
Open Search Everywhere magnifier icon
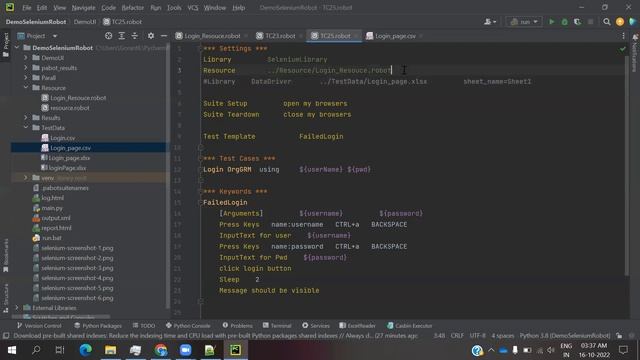coord(607,22)
